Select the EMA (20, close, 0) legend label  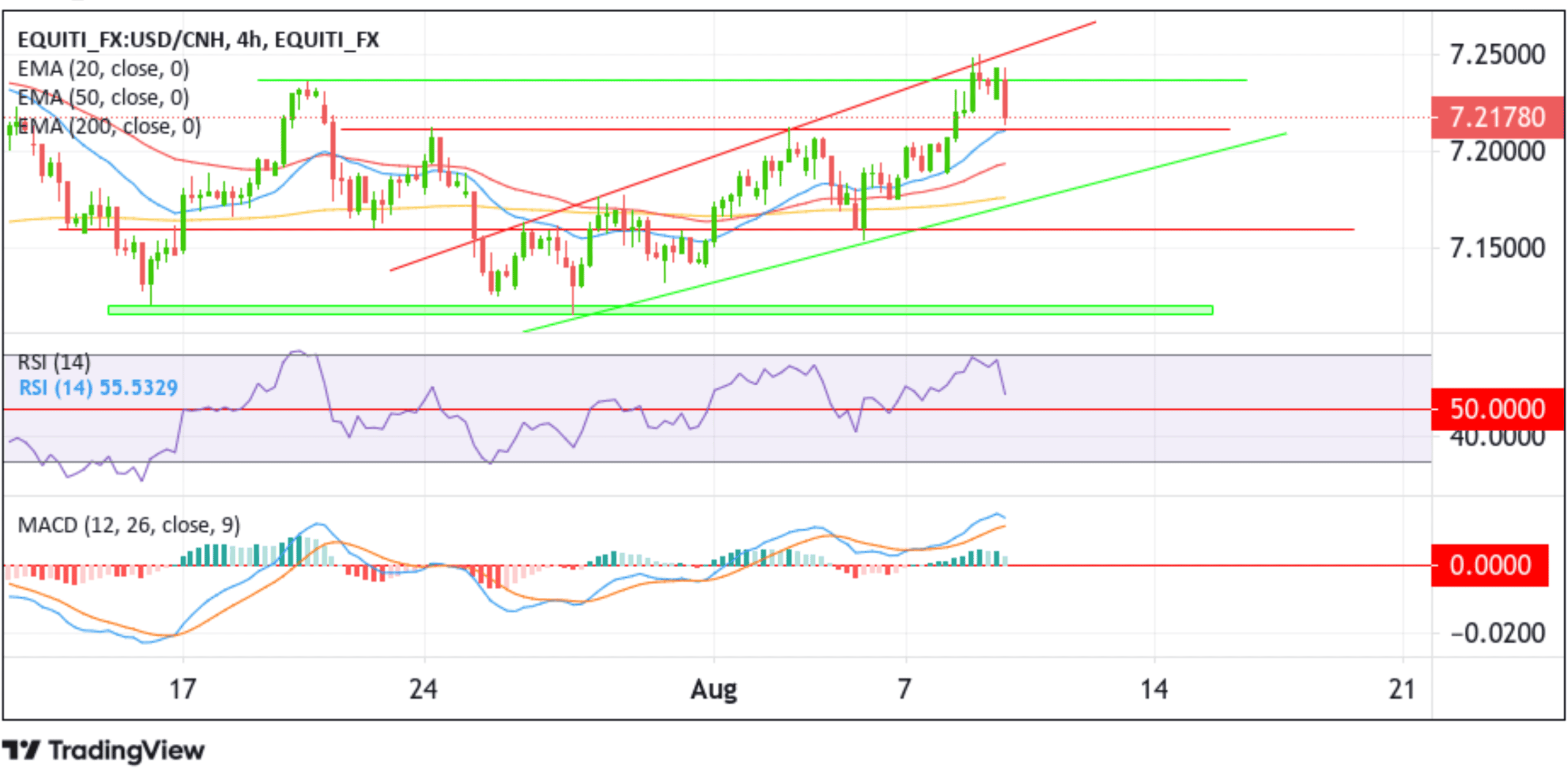click(103, 69)
